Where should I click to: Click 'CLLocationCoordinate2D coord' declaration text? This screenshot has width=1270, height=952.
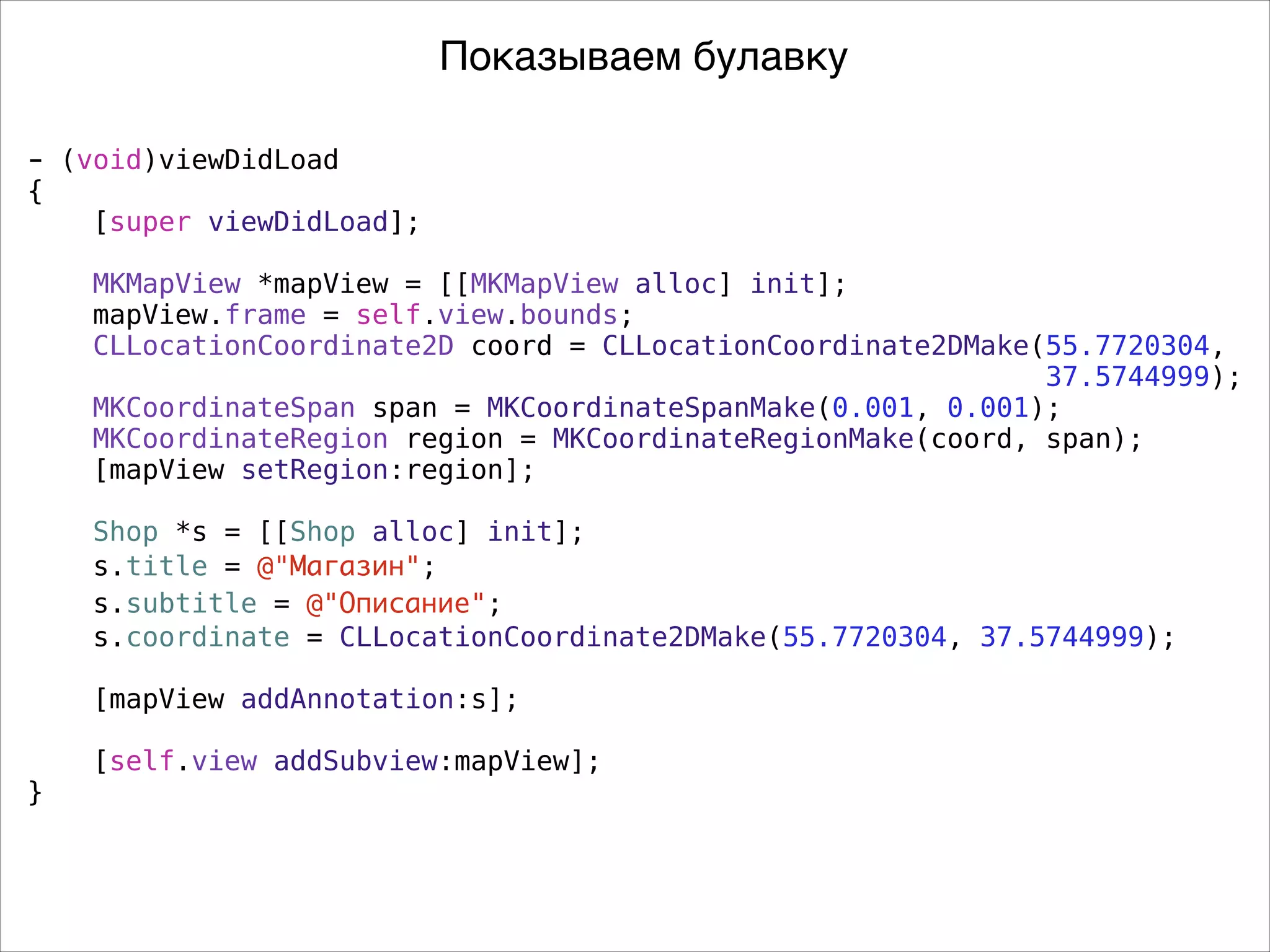(x=322, y=346)
